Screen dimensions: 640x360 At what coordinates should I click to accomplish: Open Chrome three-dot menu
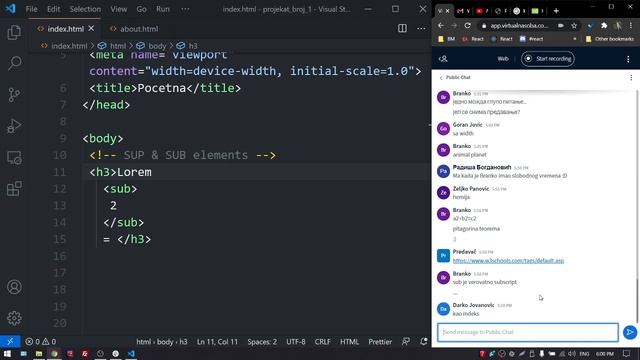(x=631, y=25)
